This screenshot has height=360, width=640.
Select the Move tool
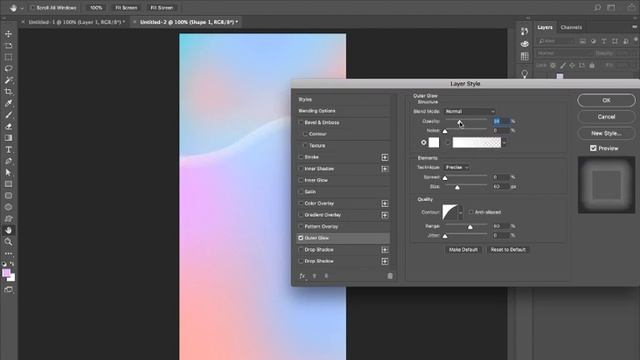pyautogui.click(x=8, y=34)
